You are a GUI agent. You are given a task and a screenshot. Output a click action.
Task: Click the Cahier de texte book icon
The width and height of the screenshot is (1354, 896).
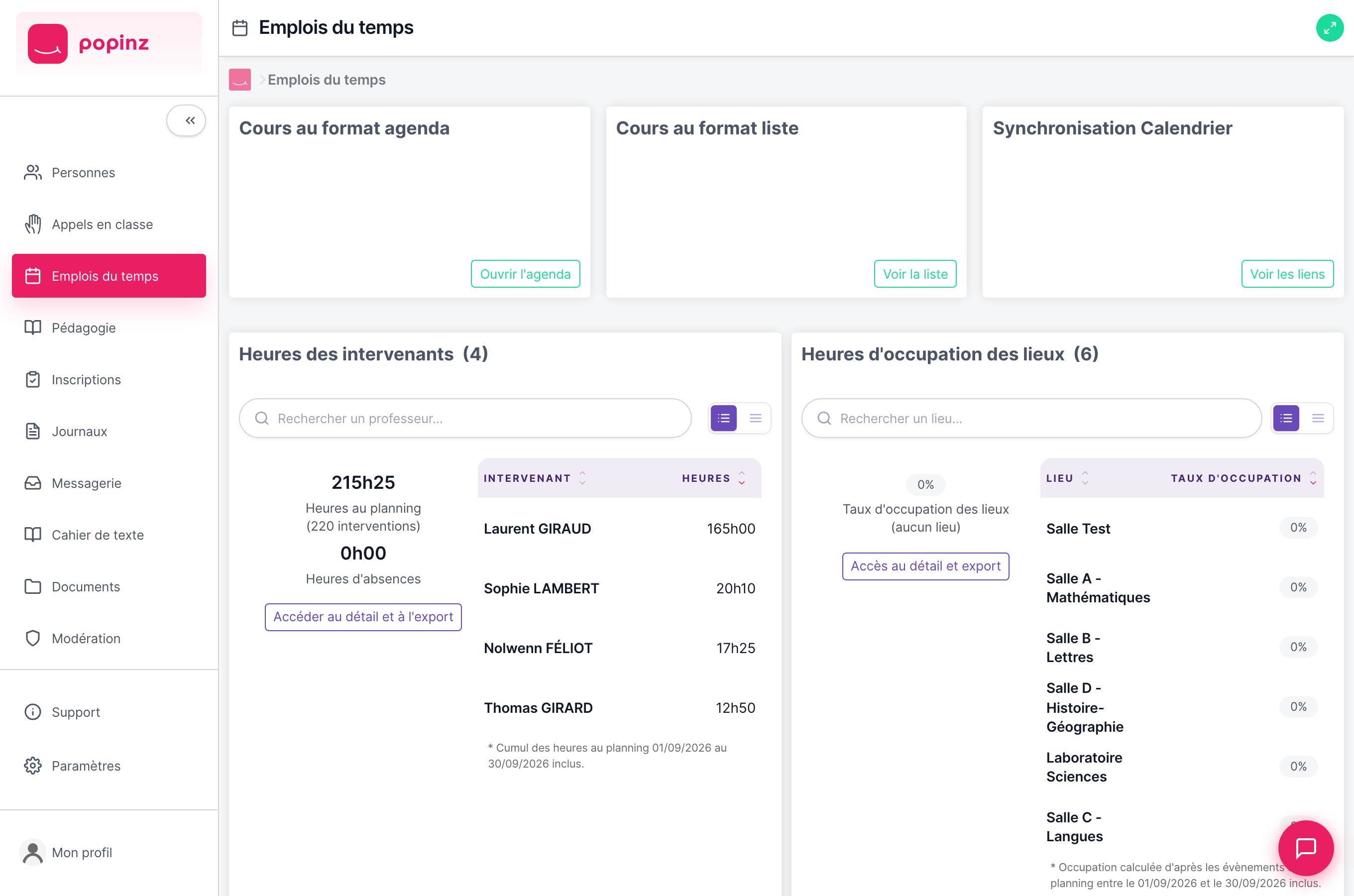click(x=32, y=535)
